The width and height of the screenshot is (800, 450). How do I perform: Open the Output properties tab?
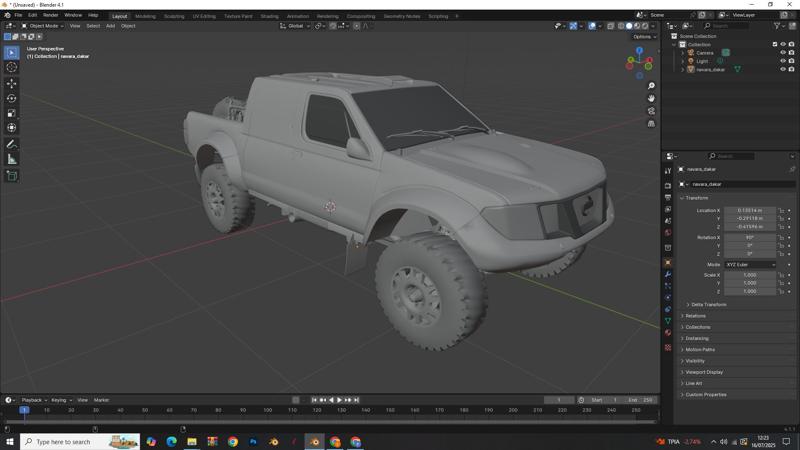(x=668, y=197)
